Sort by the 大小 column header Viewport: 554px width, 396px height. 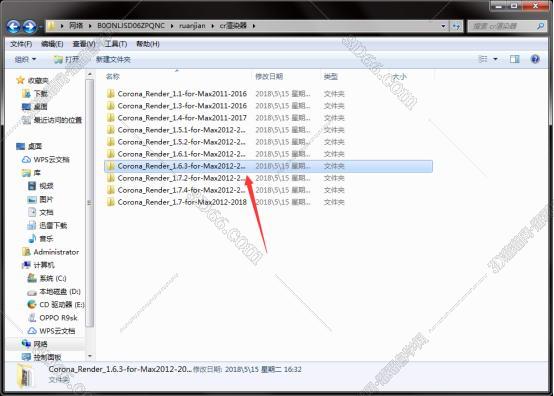coord(399,76)
